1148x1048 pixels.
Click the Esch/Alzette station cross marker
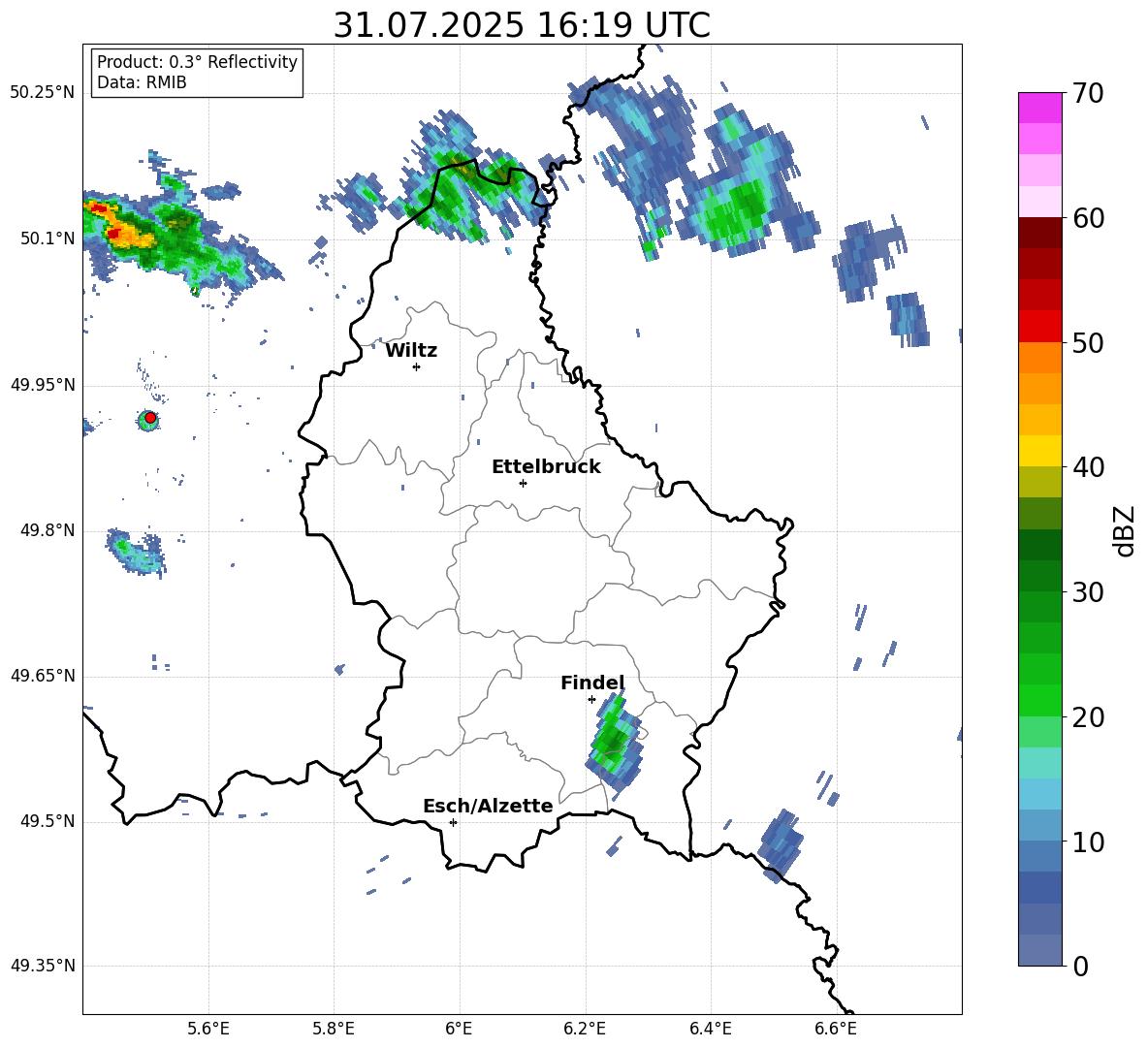[x=453, y=822]
